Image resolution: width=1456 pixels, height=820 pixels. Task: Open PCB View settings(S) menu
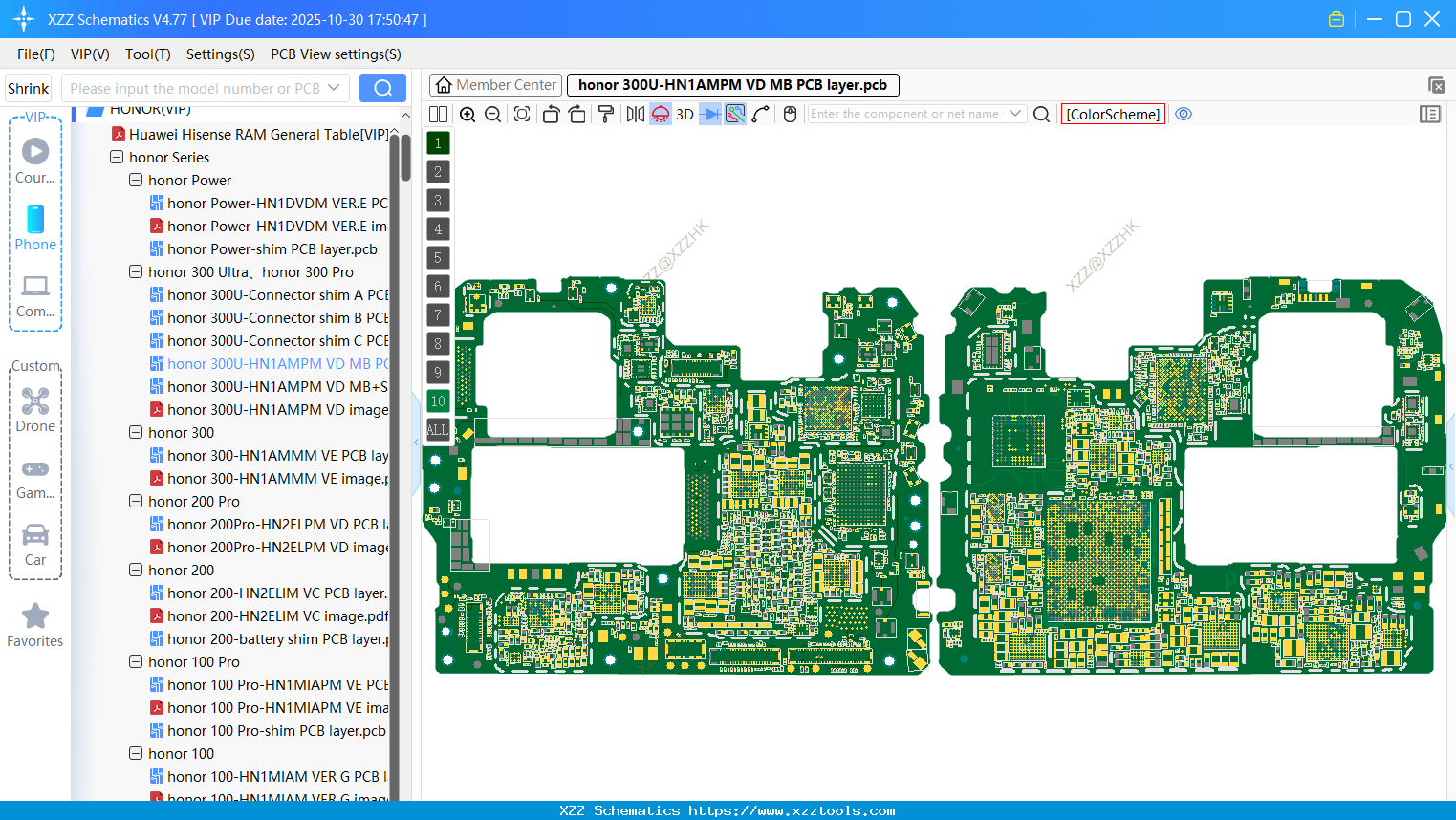[x=336, y=54]
